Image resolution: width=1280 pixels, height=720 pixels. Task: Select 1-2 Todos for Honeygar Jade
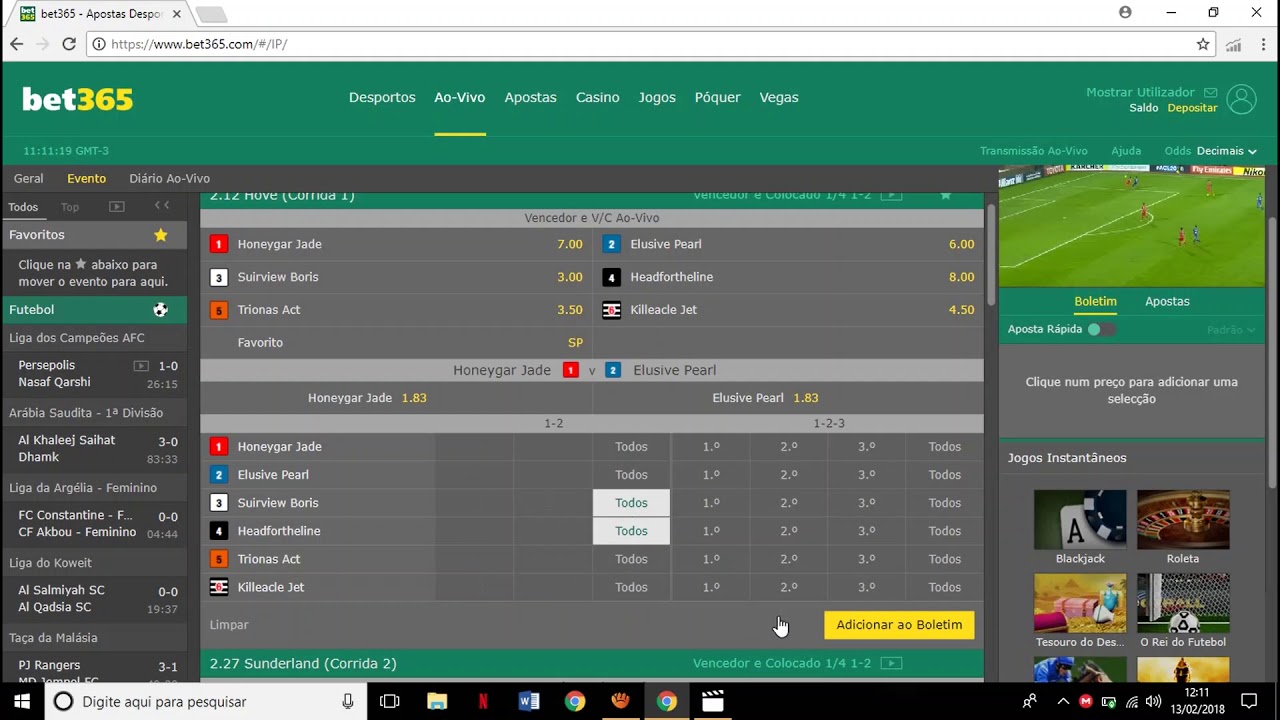pyautogui.click(x=631, y=447)
